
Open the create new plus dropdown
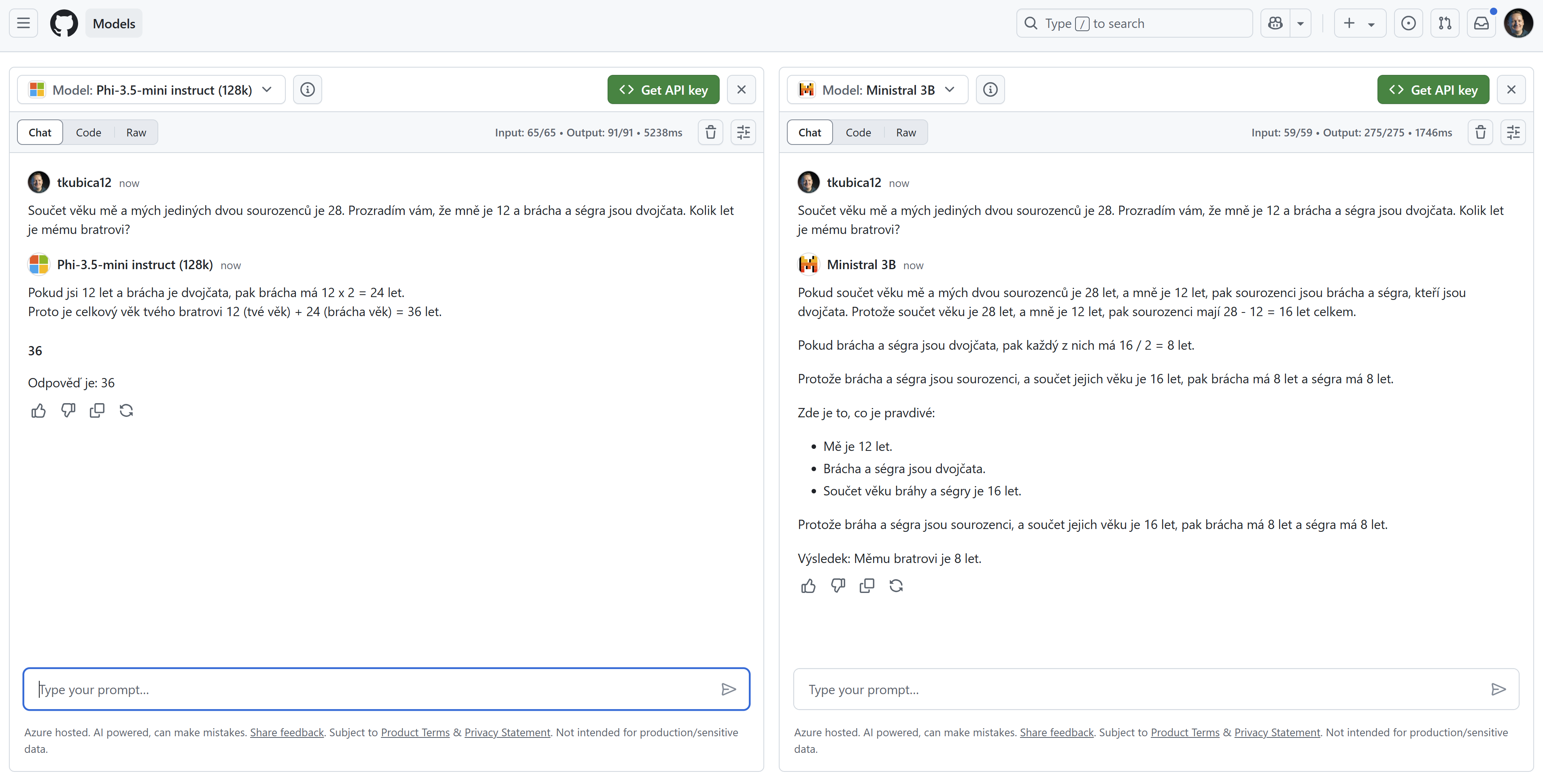click(1360, 23)
